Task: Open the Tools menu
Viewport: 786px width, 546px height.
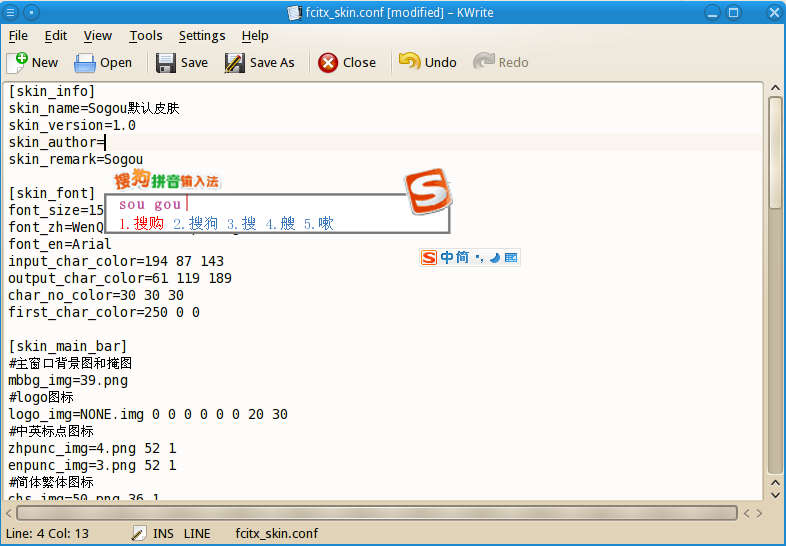Action: pyautogui.click(x=146, y=36)
